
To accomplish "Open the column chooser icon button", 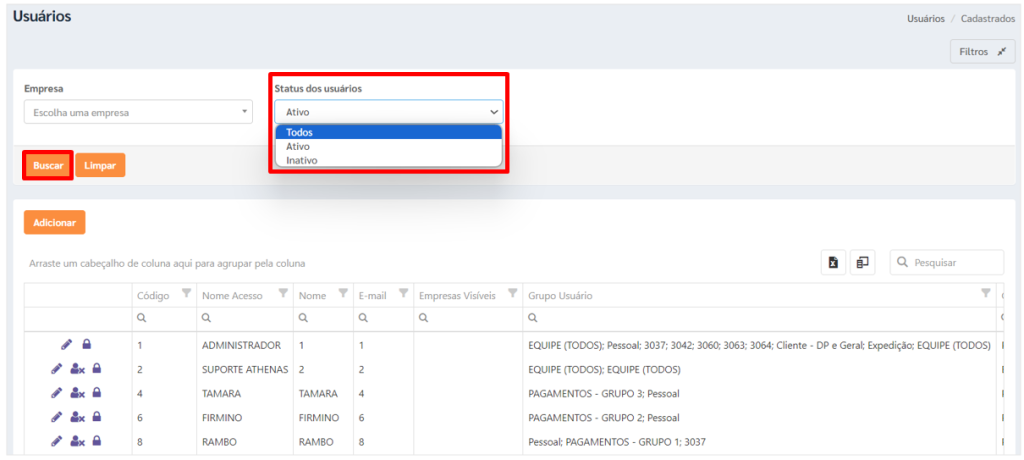I will coord(862,262).
